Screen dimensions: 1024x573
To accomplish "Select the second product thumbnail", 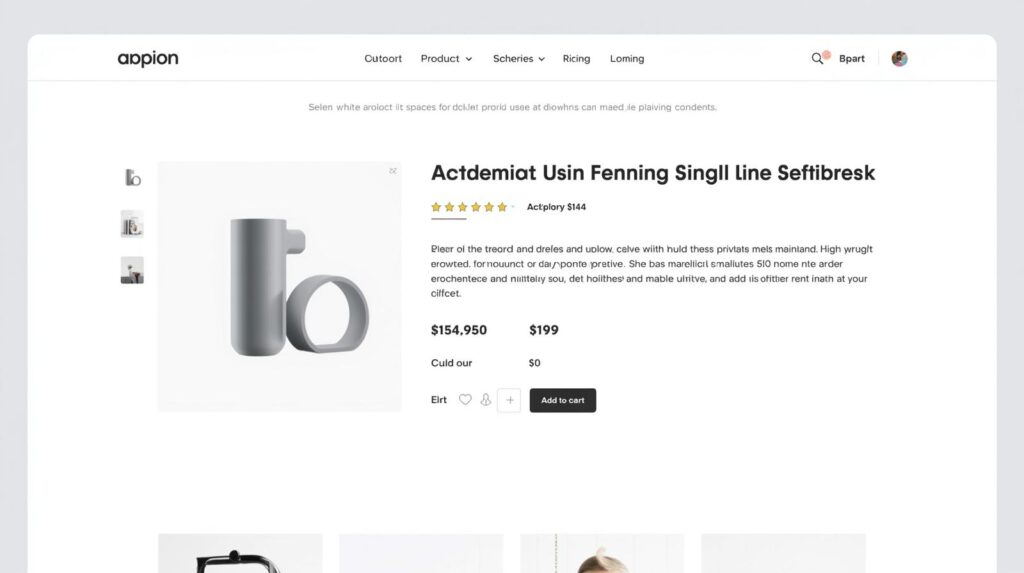I will 132,224.
